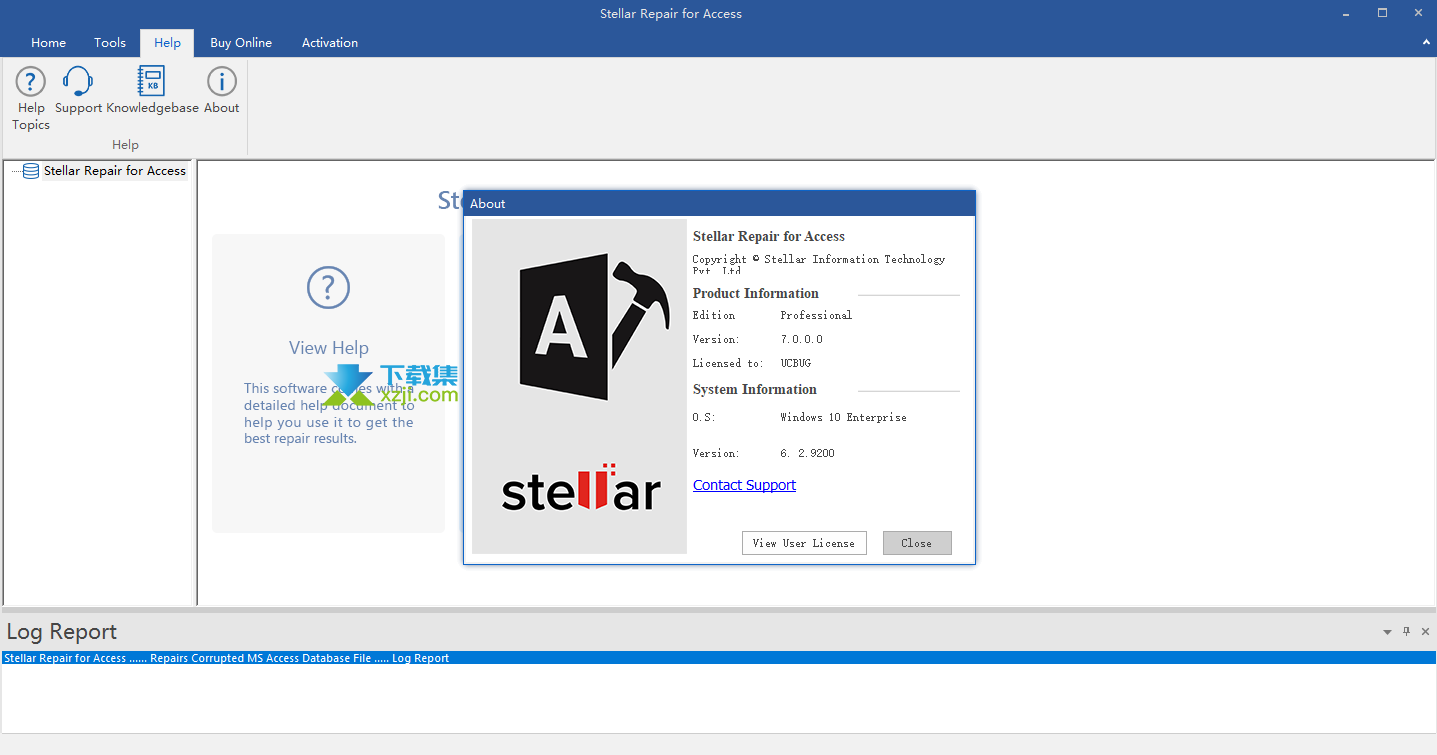Screen dimensions: 1437x755
Task: Select the Help ribbon tab
Action: click(x=167, y=43)
